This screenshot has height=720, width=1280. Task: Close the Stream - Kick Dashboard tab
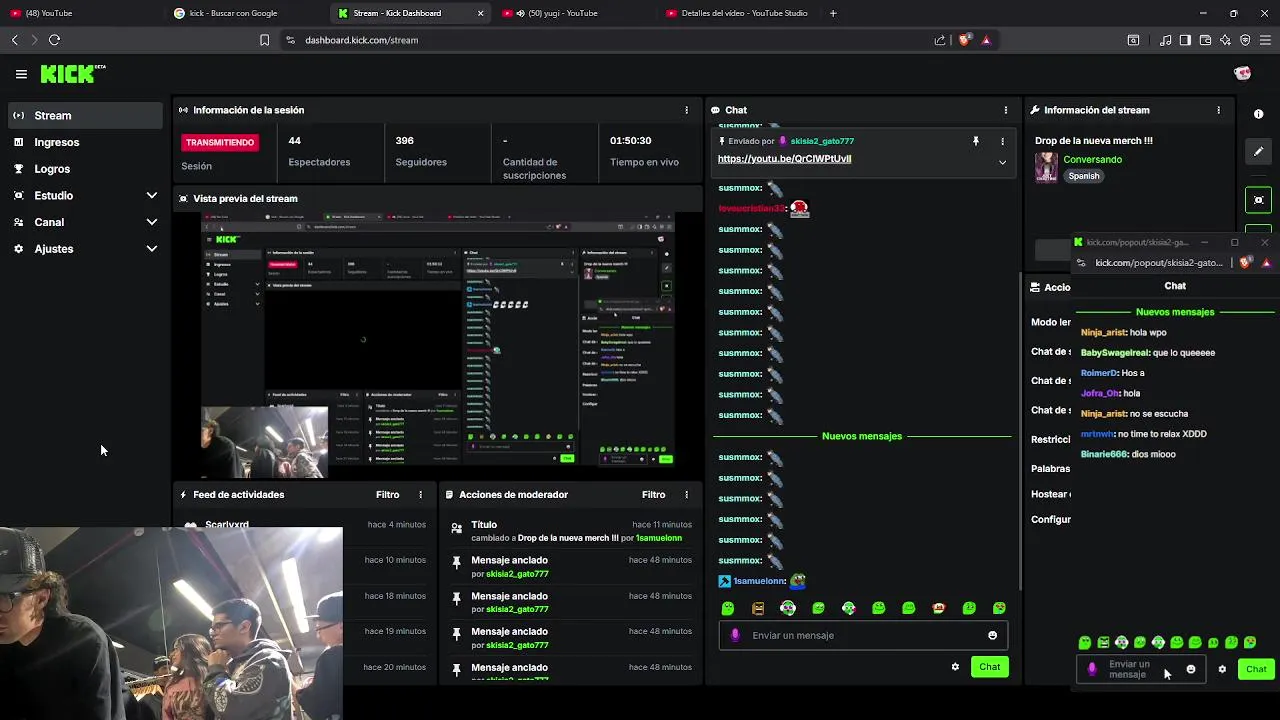481,13
